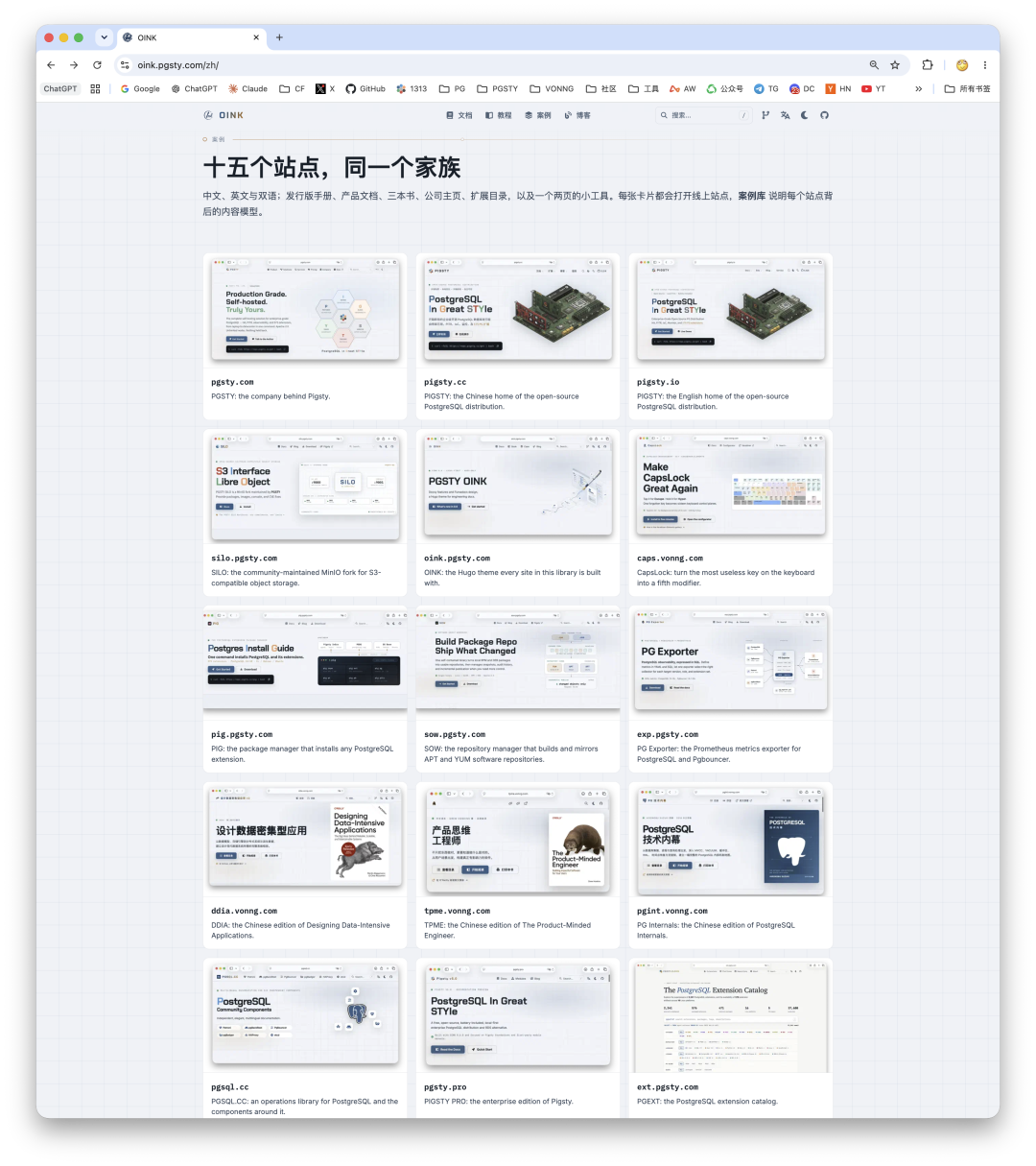Click the address bar URL
This screenshot has height=1166, width=1036.
pos(177,65)
